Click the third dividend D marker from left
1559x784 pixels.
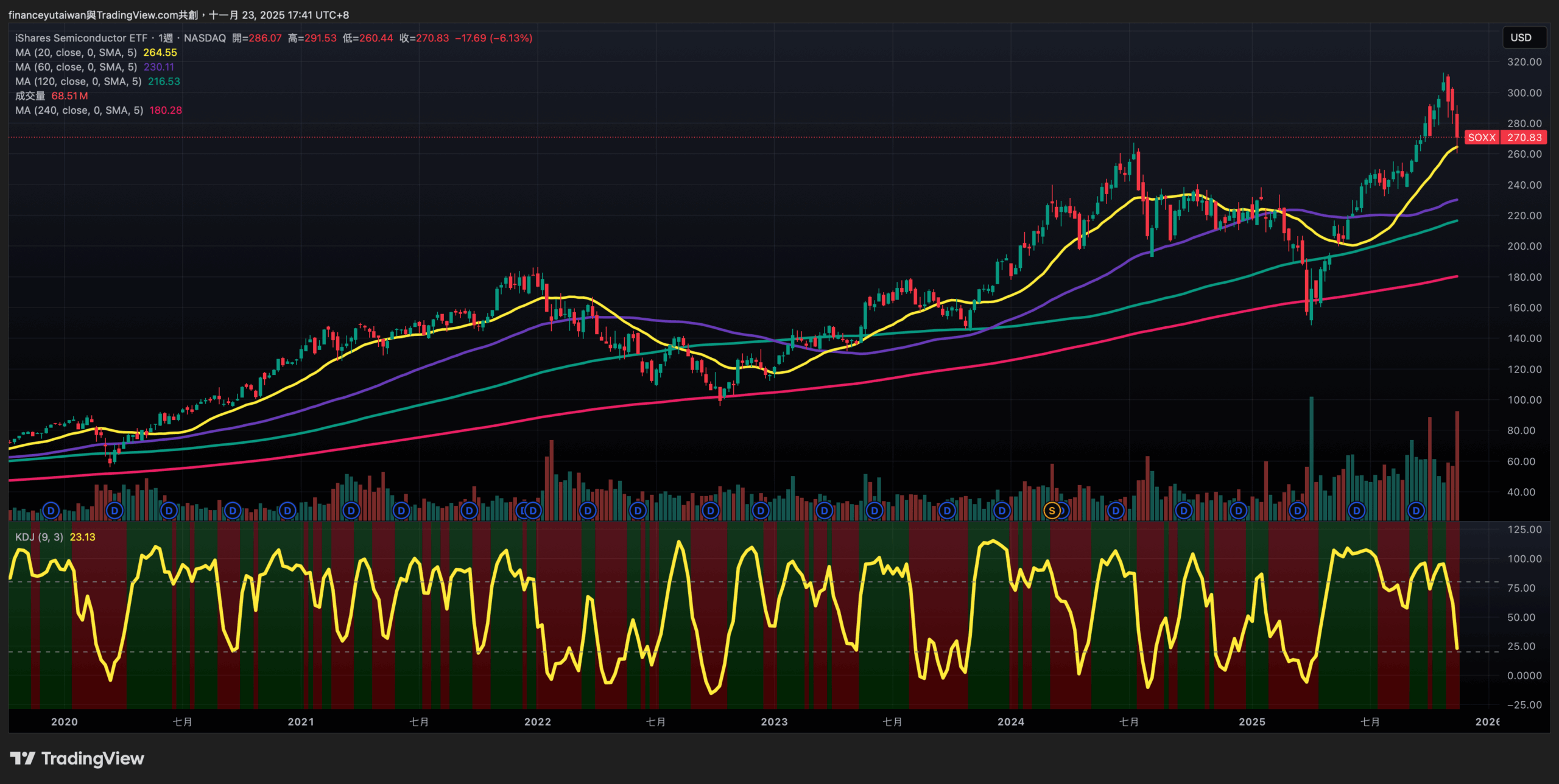pos(169,511)
